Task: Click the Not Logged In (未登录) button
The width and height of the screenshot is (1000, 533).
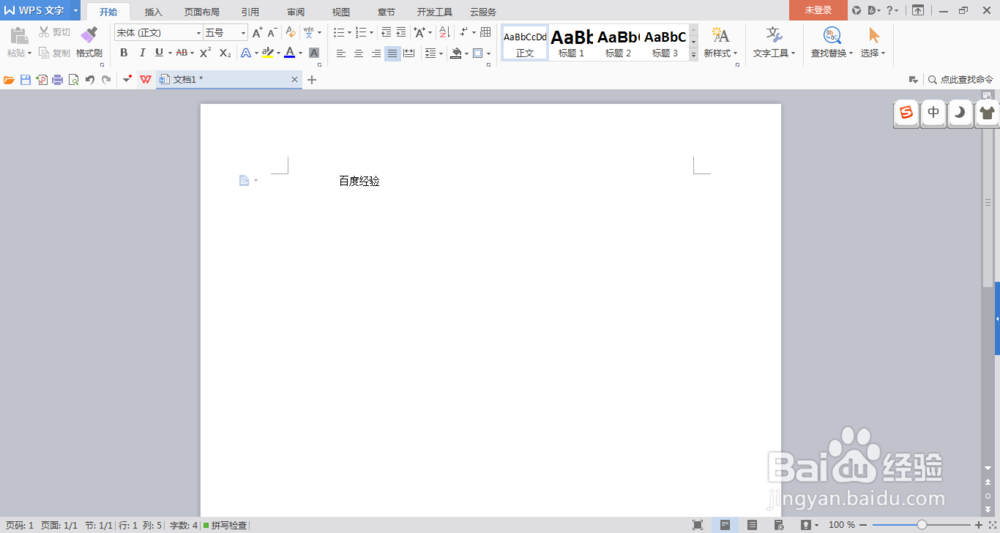Action: click(x=818, y=10)
